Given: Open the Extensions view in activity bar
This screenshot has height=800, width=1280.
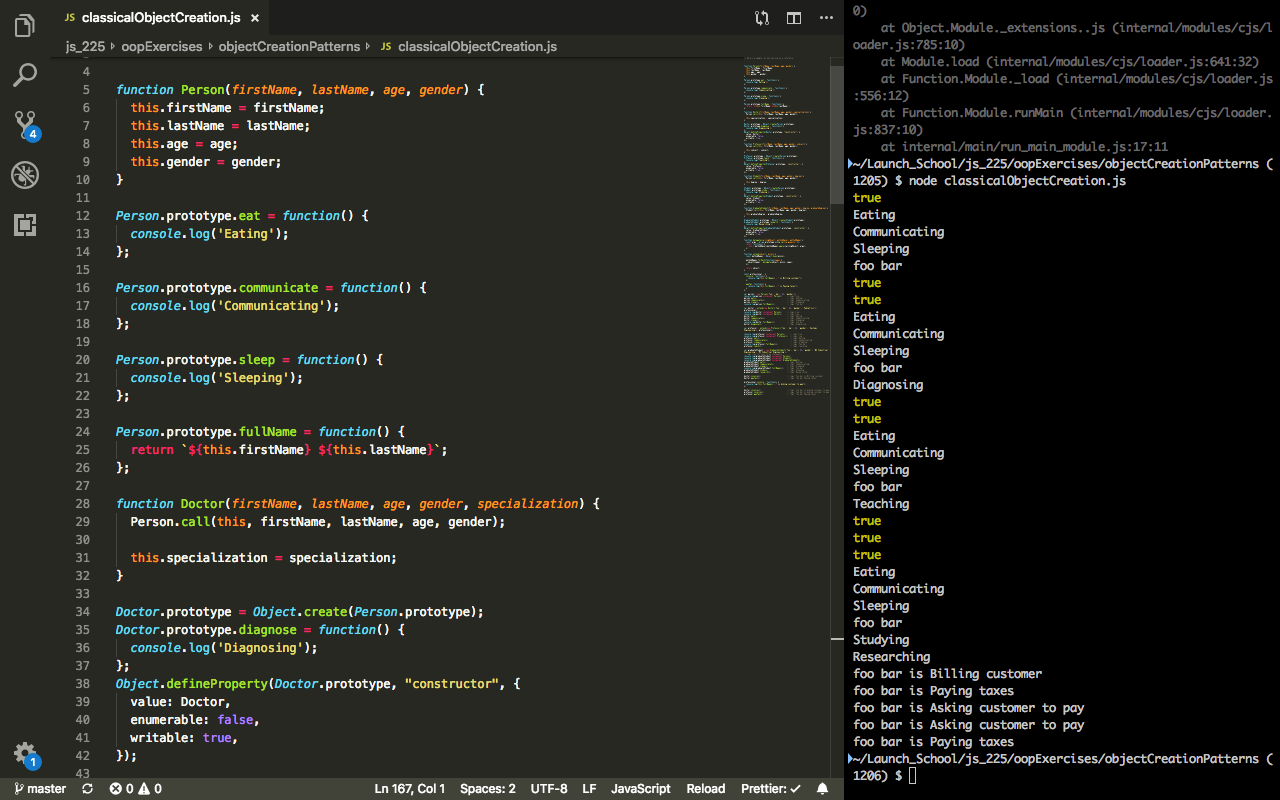Looking at the screenshot, I should pyautogui.click(x=25, y=225).
